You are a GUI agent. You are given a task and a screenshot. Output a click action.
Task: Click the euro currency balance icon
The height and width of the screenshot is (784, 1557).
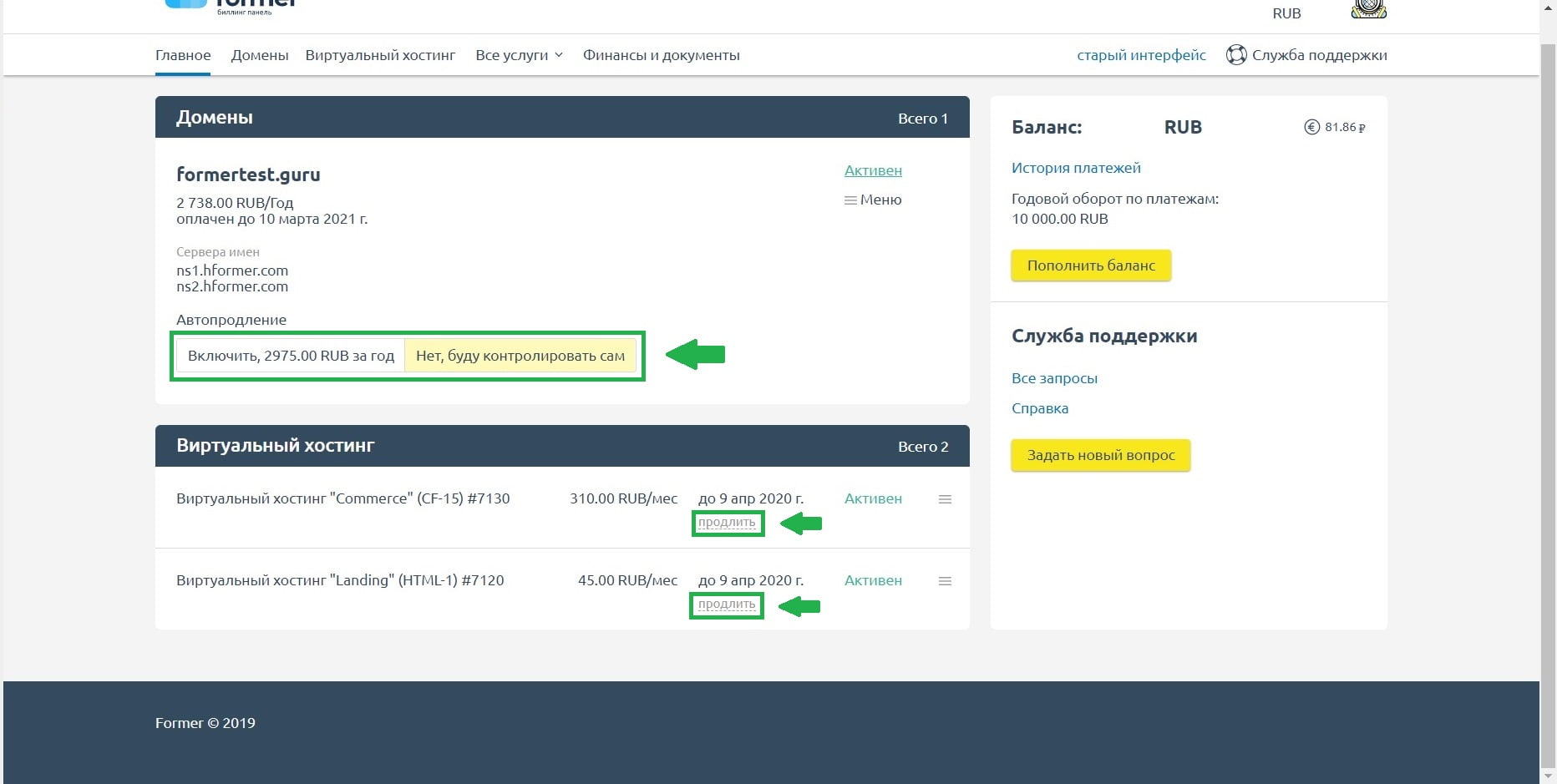pos(1311,127)
